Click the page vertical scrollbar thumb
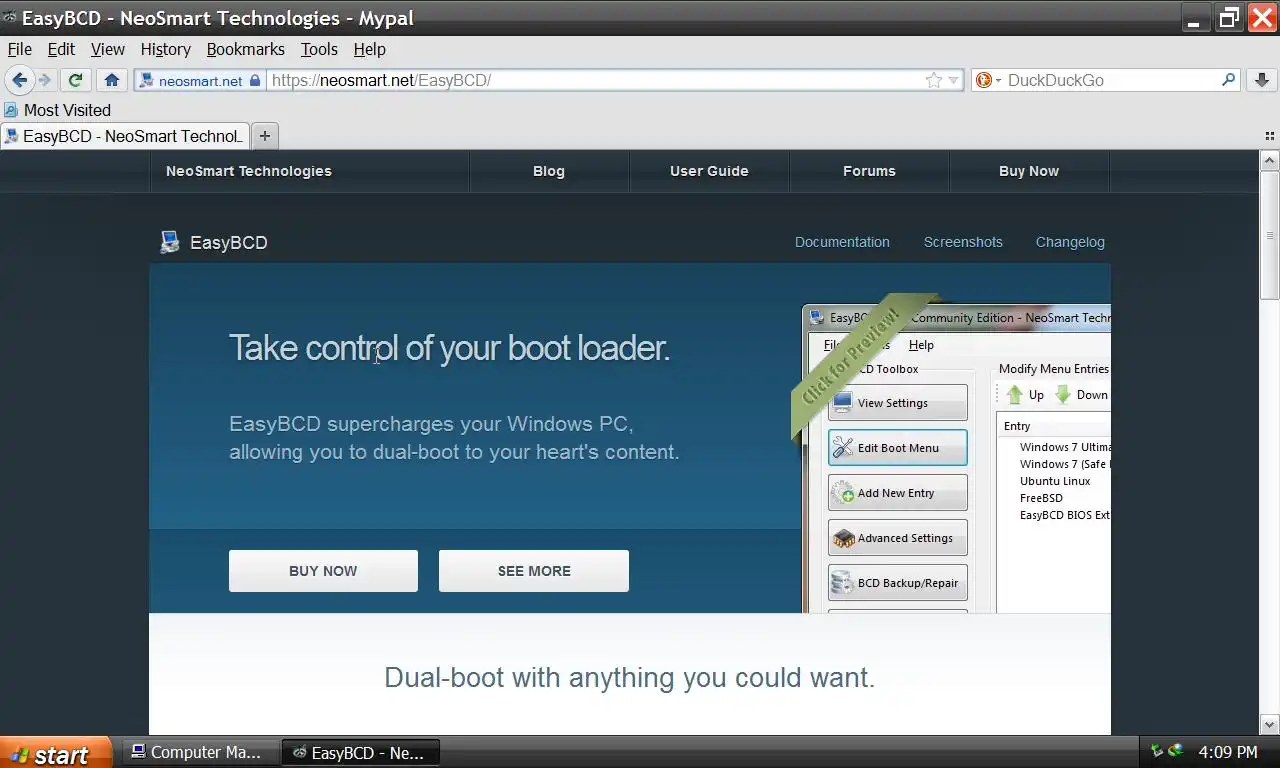 1270,236
